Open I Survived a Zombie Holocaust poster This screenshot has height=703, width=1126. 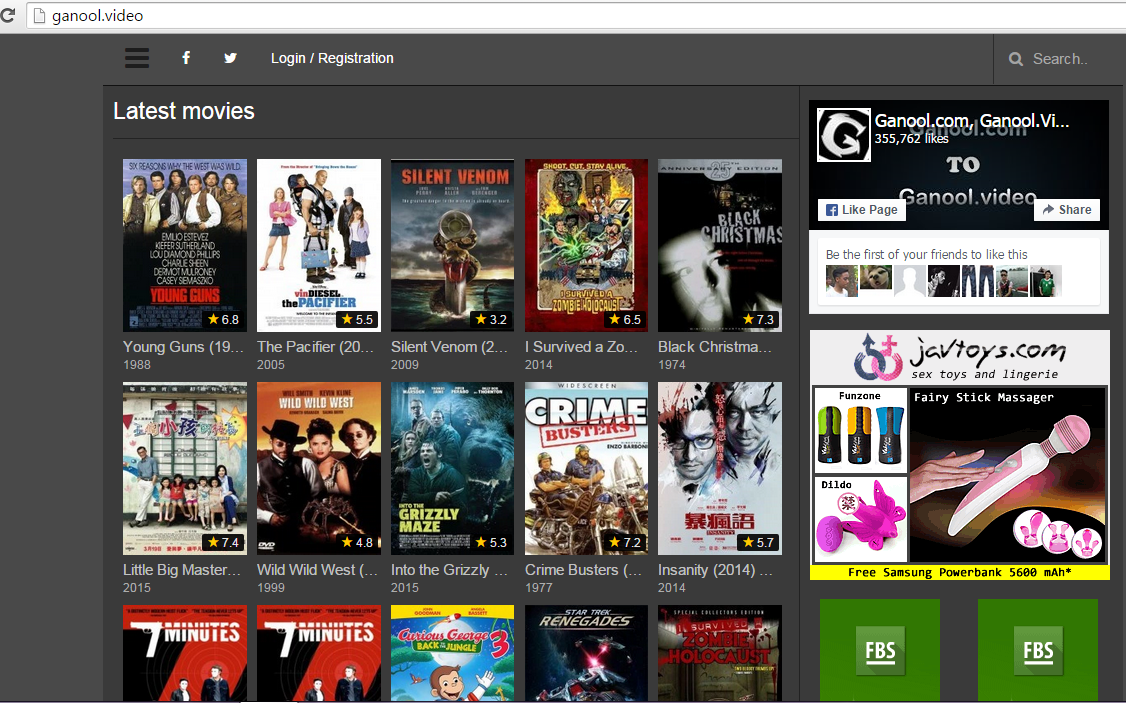point(587,245)
